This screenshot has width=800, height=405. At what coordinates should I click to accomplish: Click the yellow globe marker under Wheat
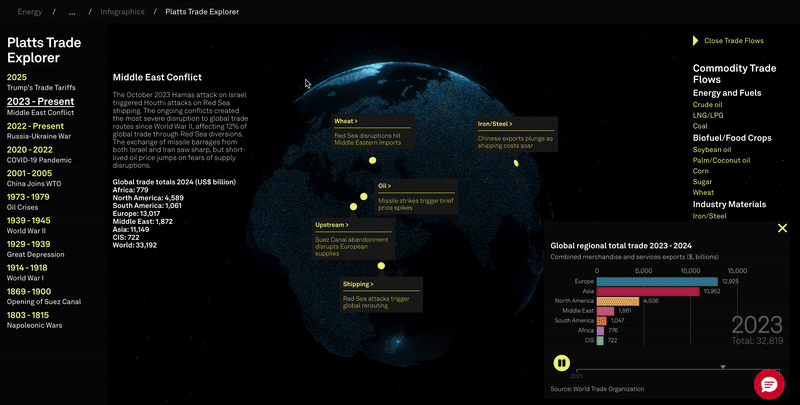point(372,160)
